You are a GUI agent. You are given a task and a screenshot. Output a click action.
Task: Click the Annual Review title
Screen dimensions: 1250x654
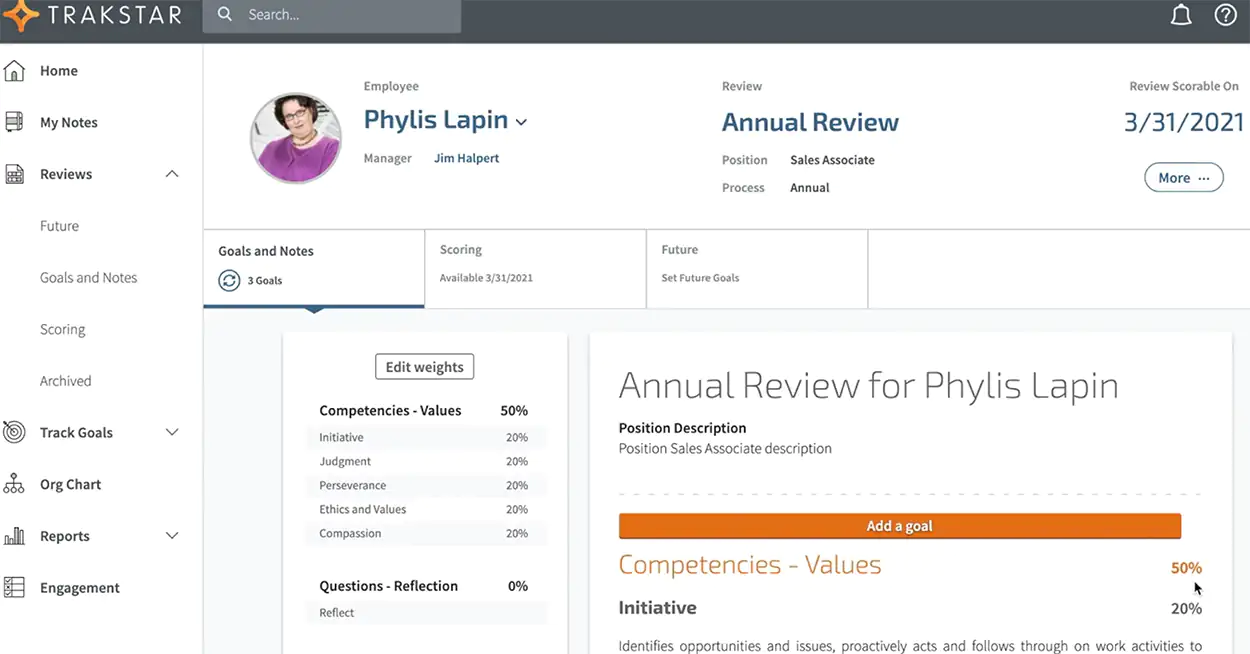click(810, 122)
